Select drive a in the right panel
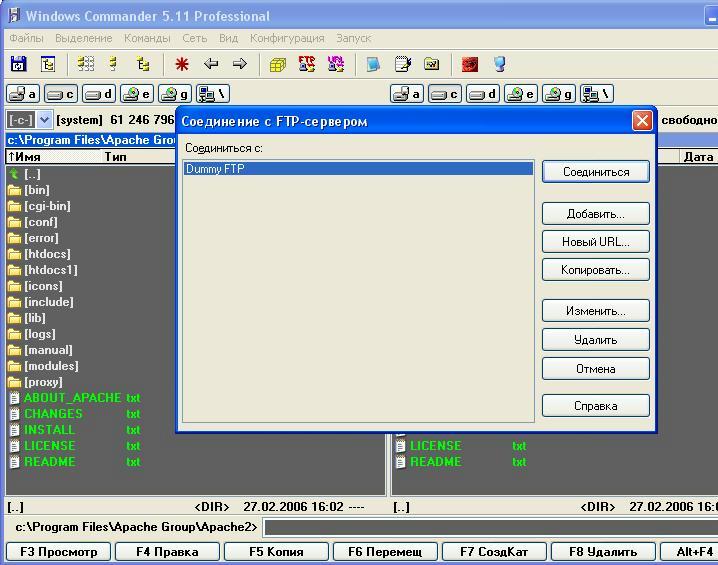Image resolution: width=718 pixels, height=565 pixels. click(407, 94)
